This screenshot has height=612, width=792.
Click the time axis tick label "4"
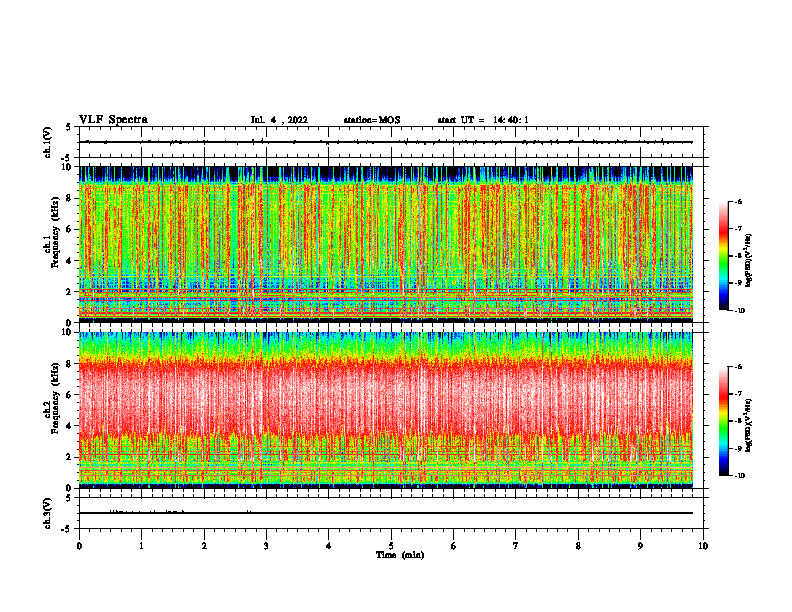pyautogui.click(x=329, y=546)
